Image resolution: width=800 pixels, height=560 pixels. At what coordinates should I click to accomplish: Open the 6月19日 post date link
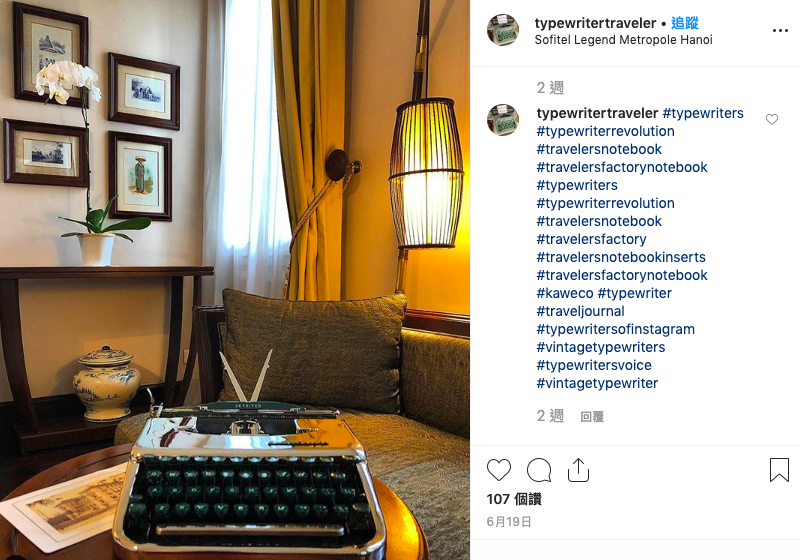pos(509,522)
